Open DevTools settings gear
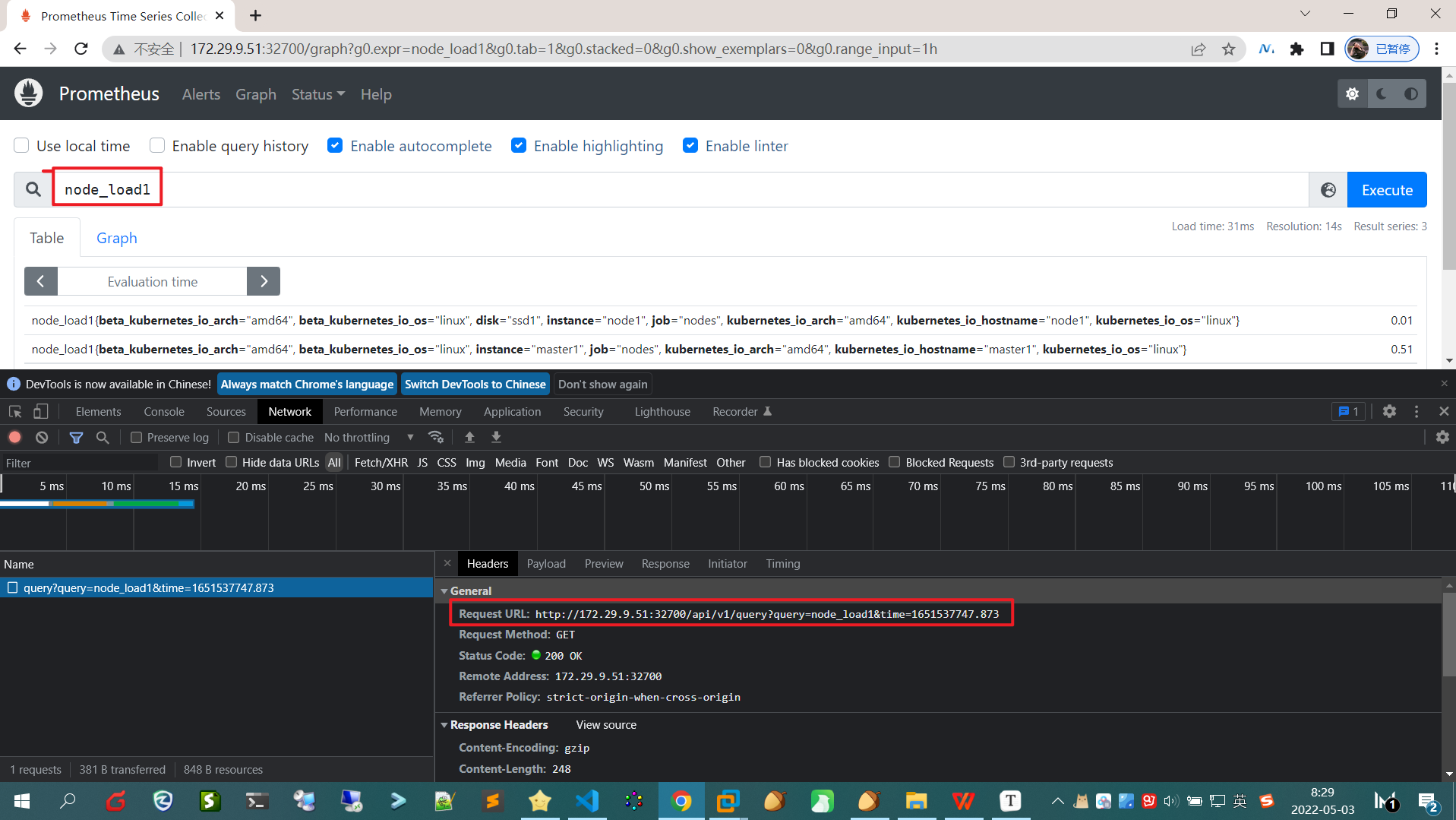This screenshot has width=1456, height=820. point(1389,411)
